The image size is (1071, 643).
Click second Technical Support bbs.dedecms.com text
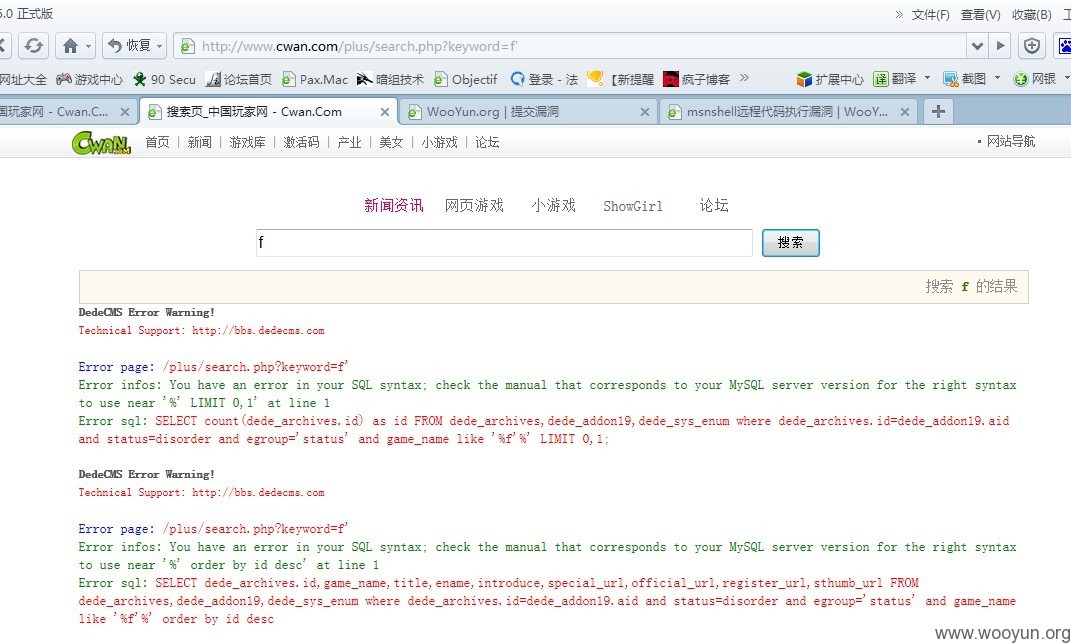(x=201, y=493)
